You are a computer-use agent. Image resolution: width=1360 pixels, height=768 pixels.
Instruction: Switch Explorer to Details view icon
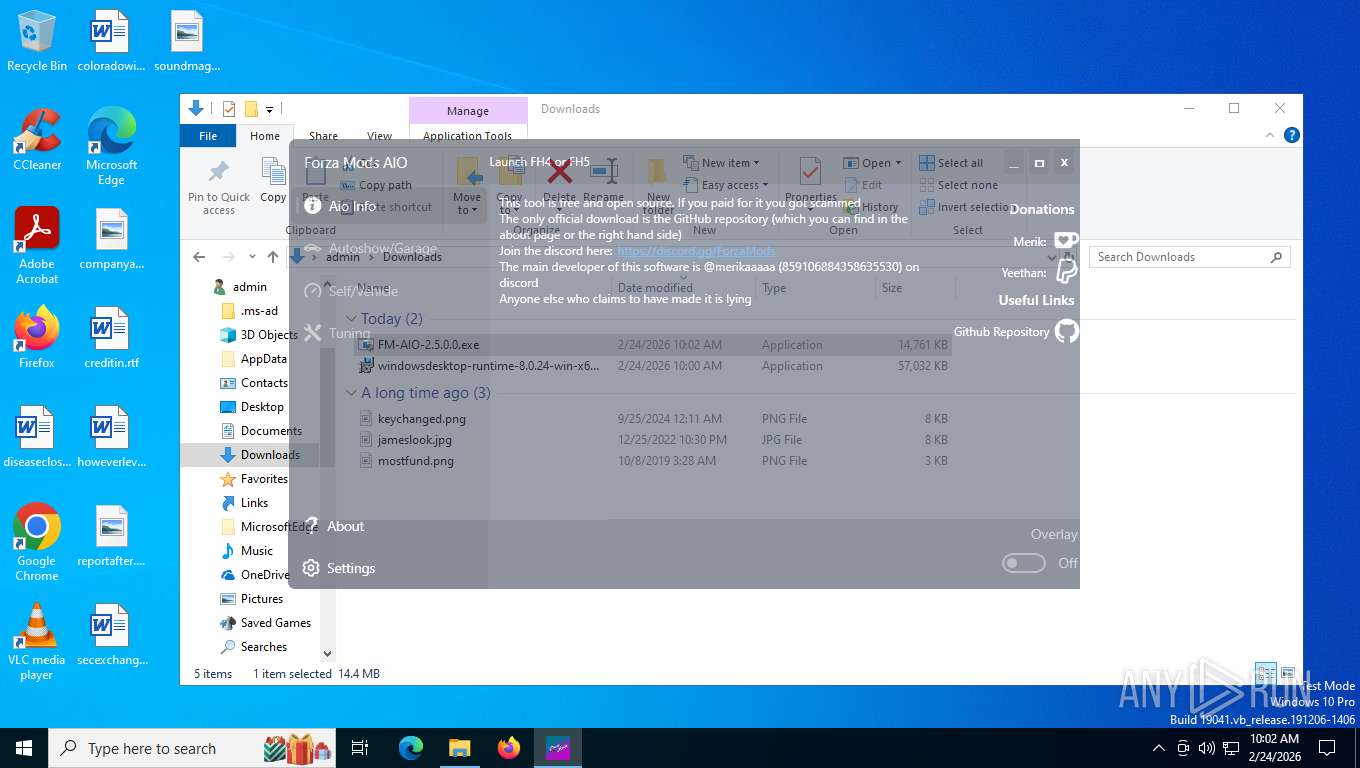pyautogui.click(x=1265, y=673)
